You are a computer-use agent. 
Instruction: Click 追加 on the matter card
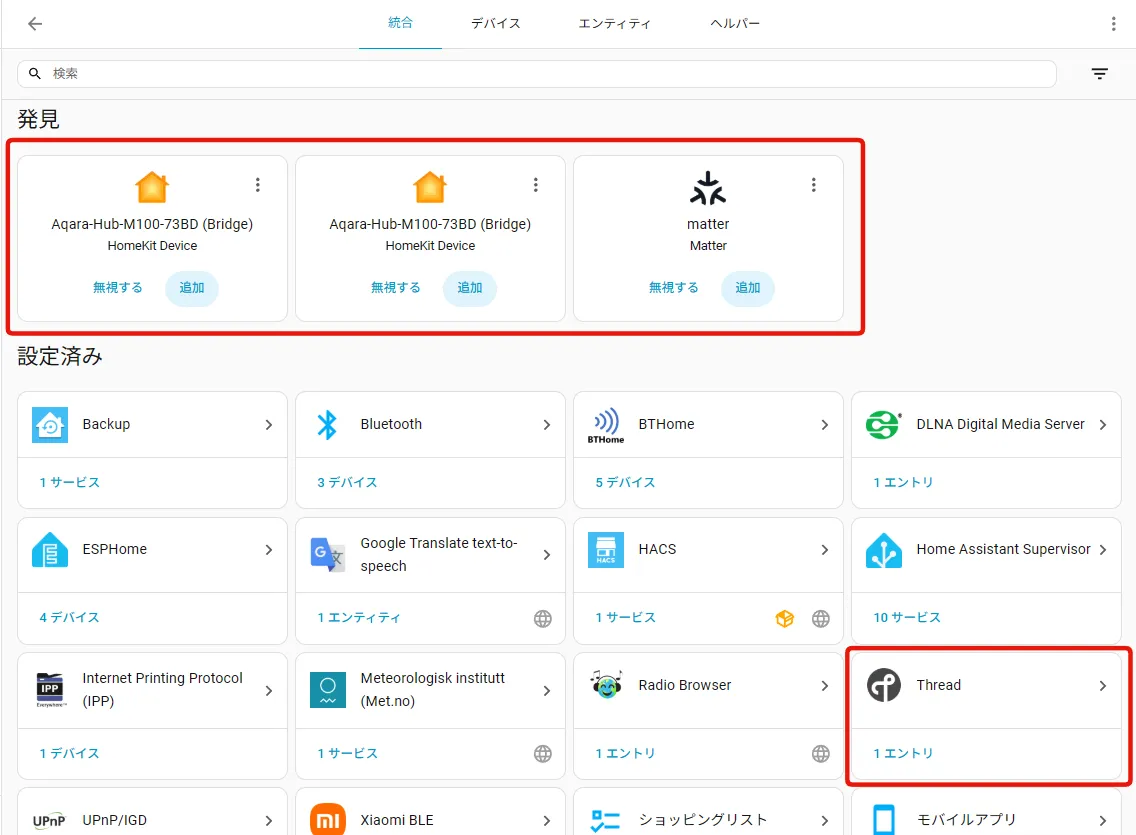point(748,288)
